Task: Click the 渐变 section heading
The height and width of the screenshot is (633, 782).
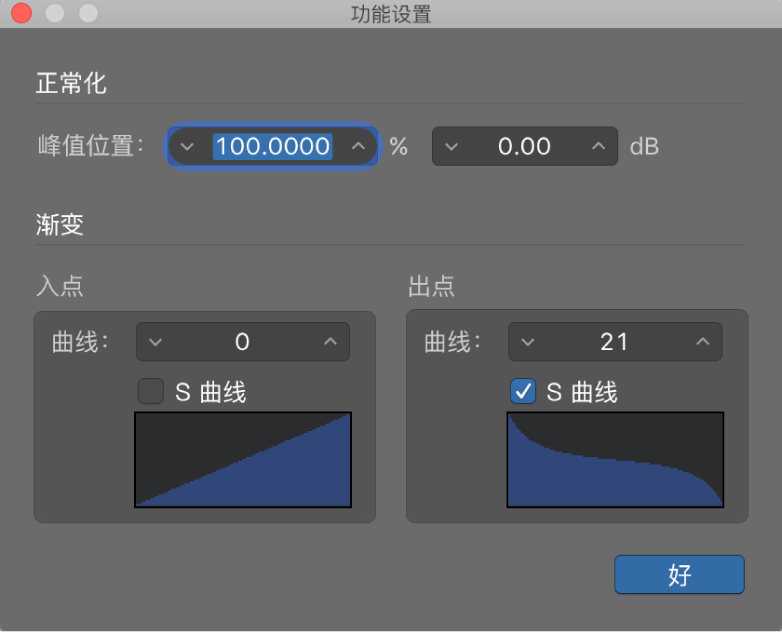Action: pos(59,224)
